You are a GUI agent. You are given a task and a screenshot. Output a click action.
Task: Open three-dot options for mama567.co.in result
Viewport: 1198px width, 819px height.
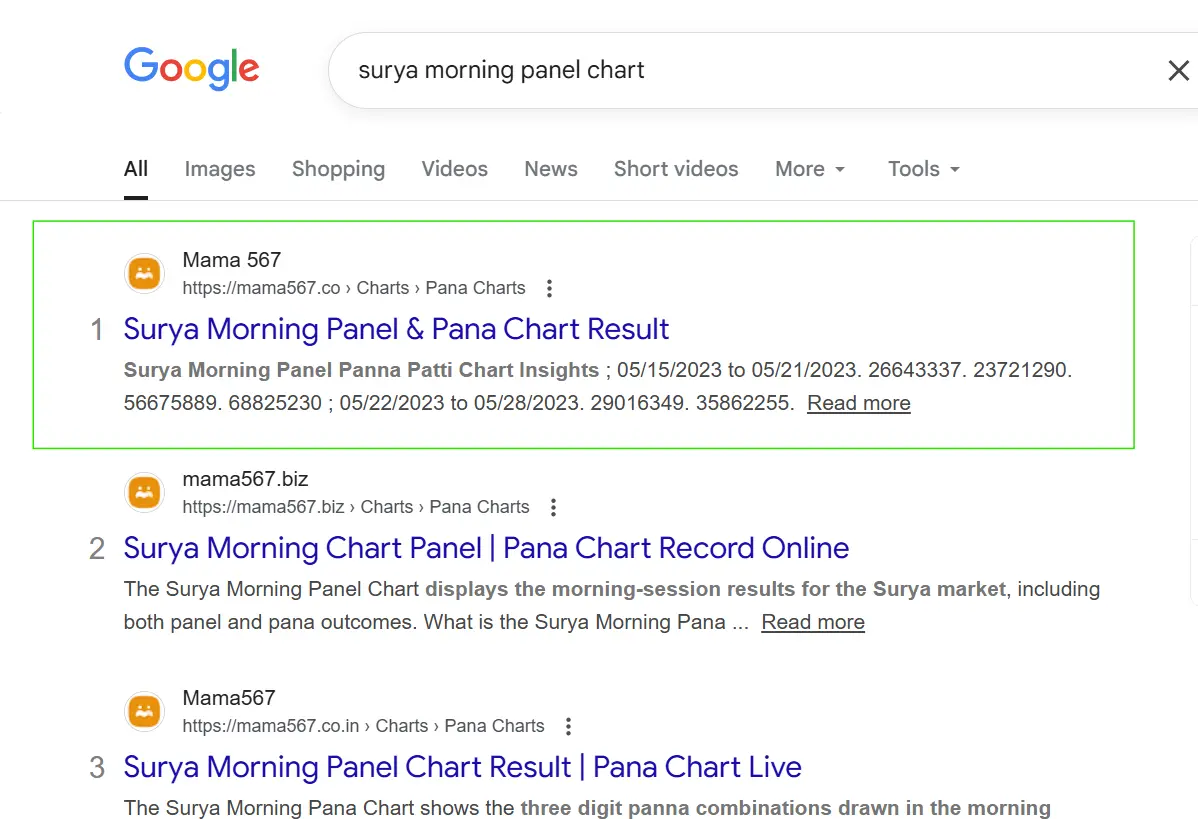pos(568,726)
